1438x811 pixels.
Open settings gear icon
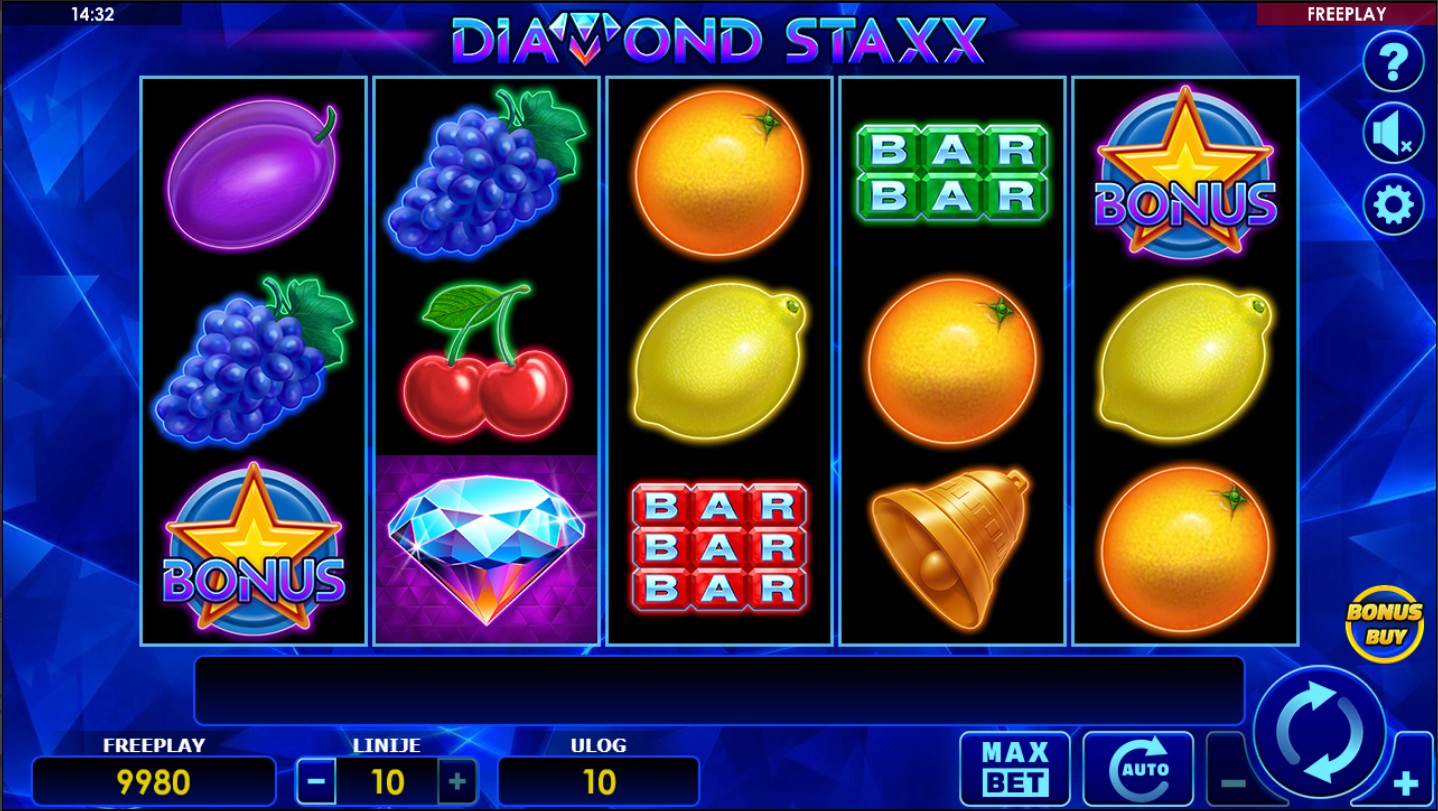pos(1393,205)
